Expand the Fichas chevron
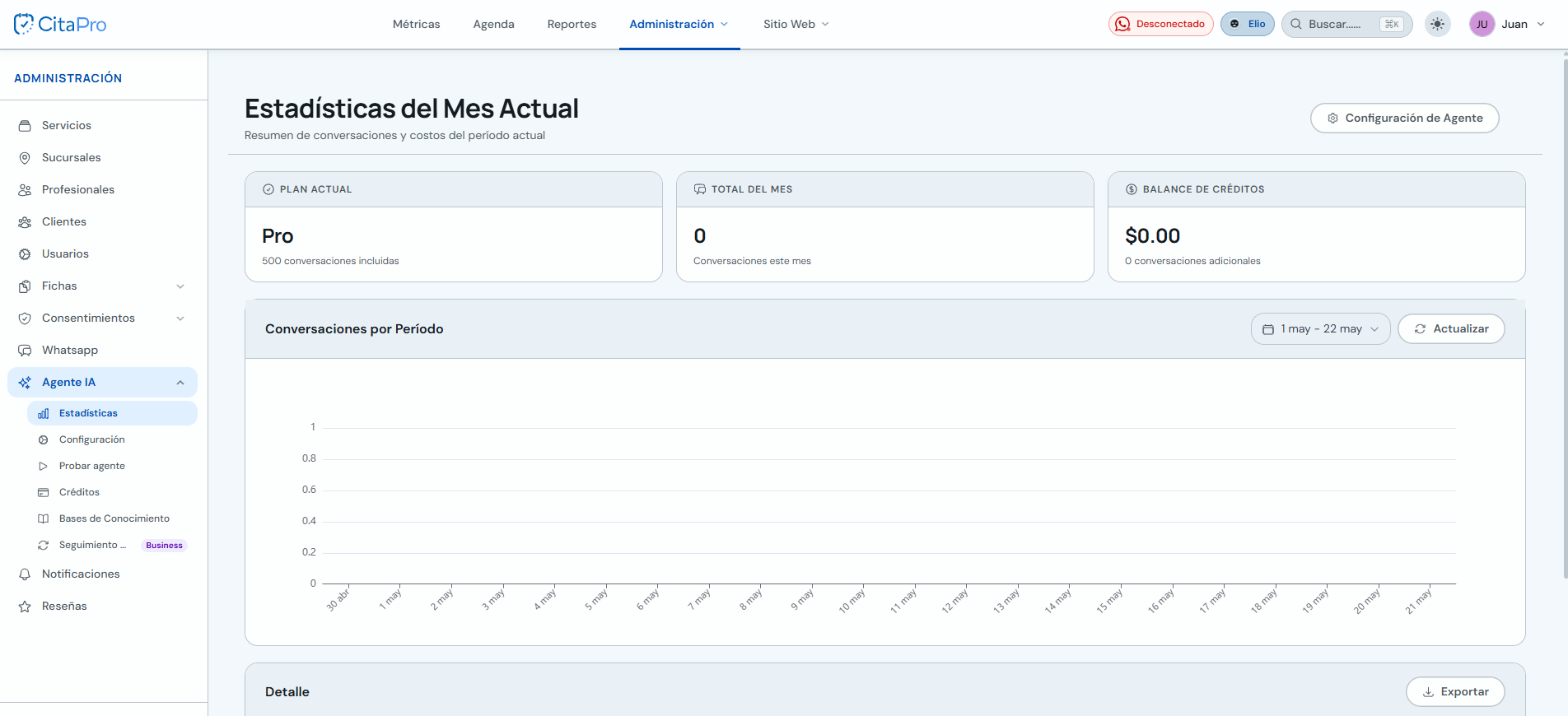The height and width of the screenshot is (716, 1568). (180, 286)
